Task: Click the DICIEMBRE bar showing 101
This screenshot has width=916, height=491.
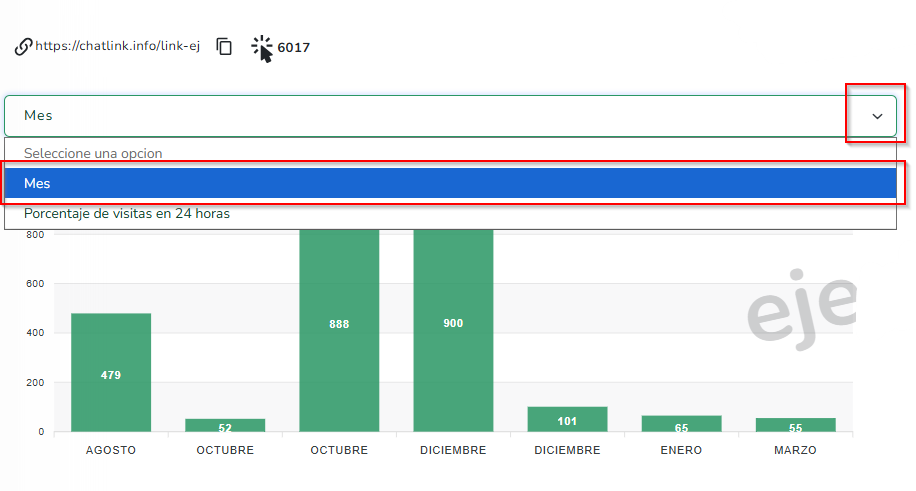Action: pyautogui.click(x=567, y=419)
